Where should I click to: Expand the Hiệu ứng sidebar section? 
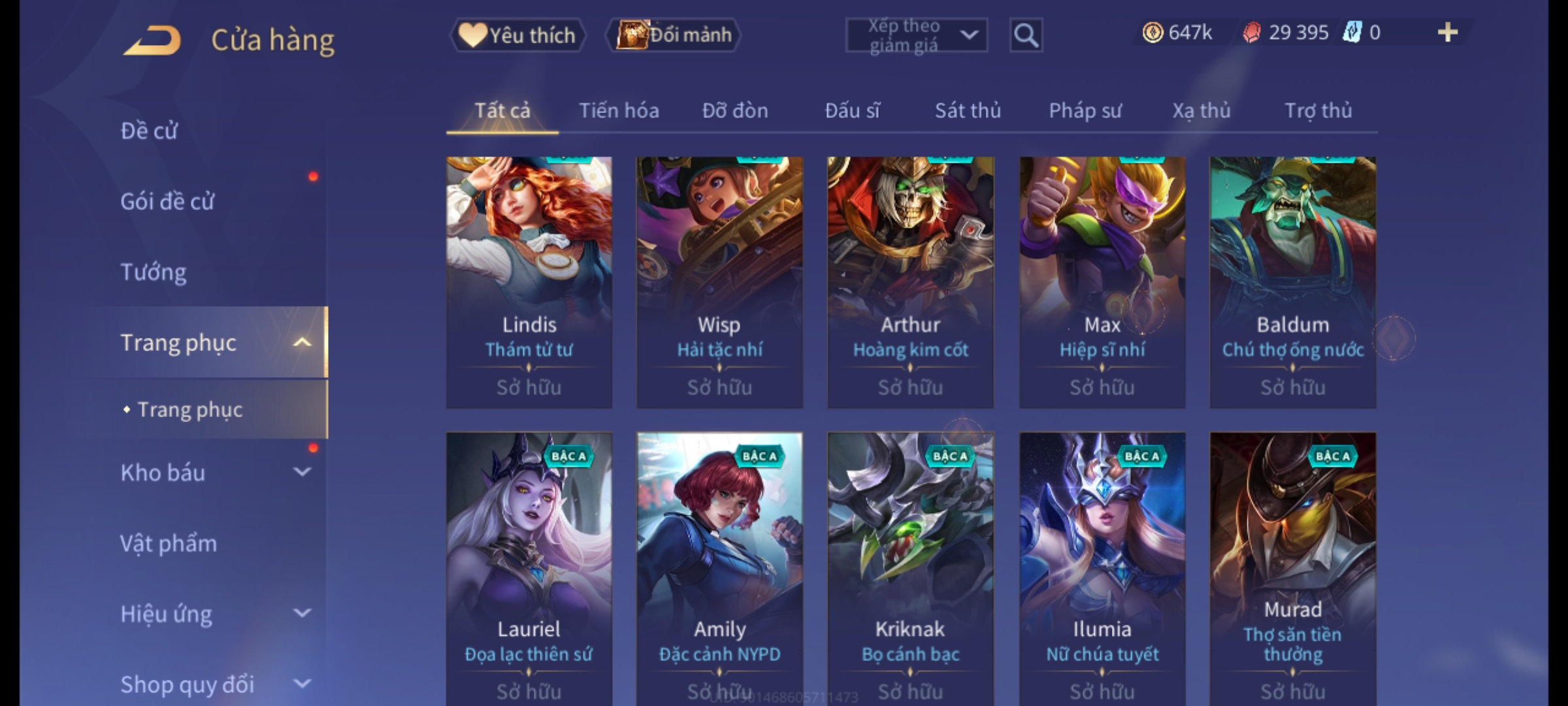pyautogui.click(x=302, y=613)
